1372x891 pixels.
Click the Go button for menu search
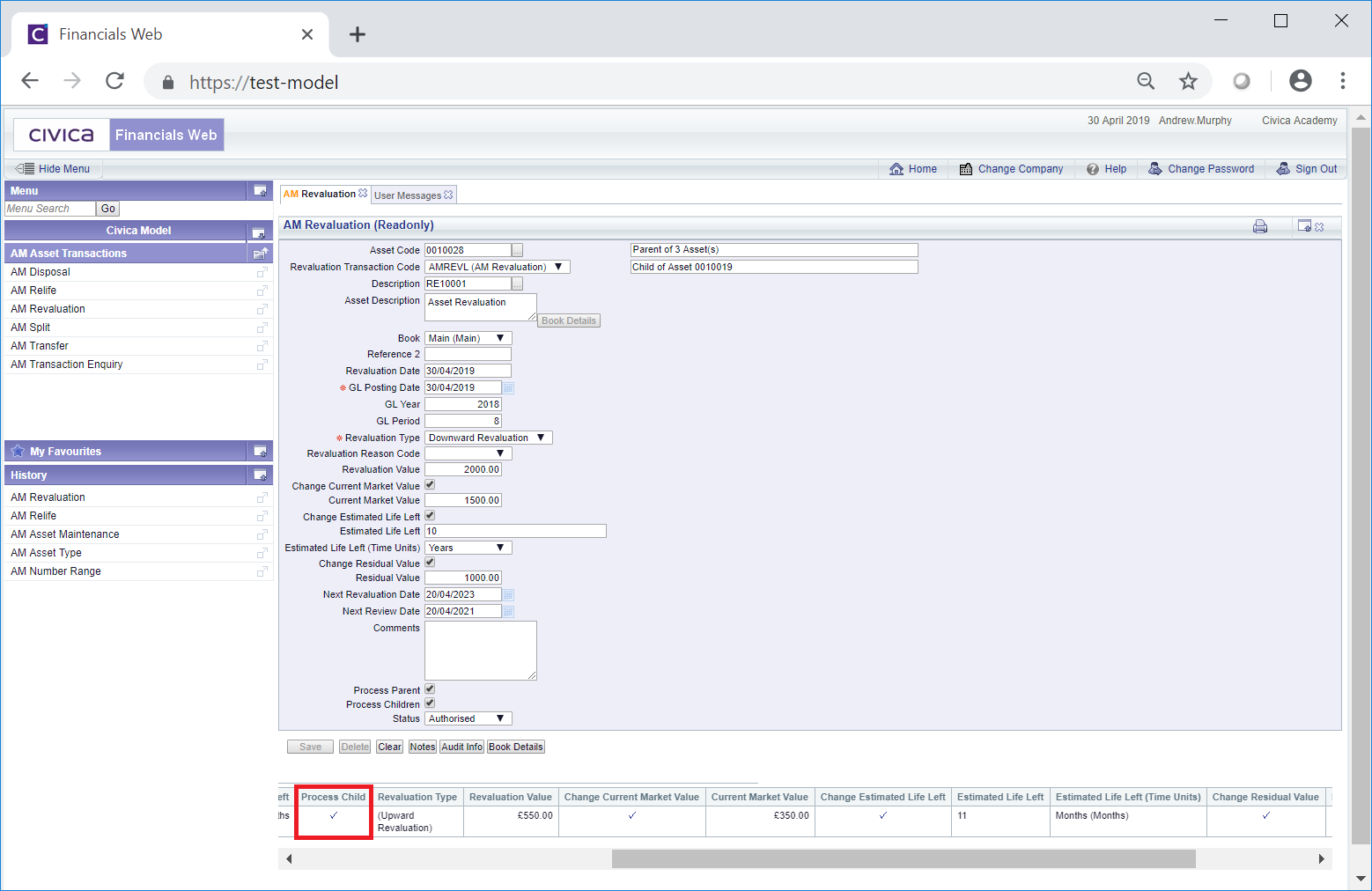[108, 209]
